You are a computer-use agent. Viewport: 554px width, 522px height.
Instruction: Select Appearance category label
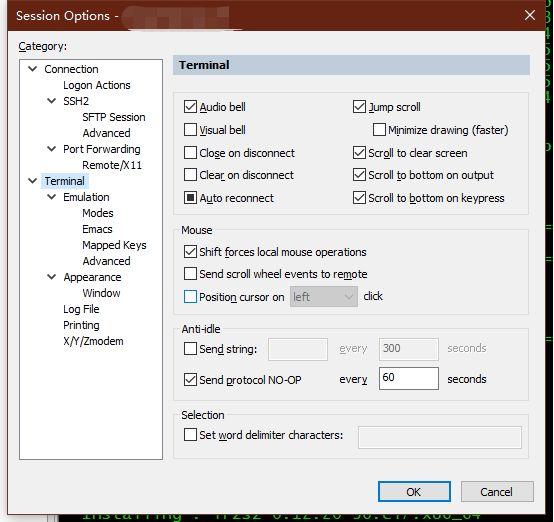pyautogui.click(x=92, y=277)
